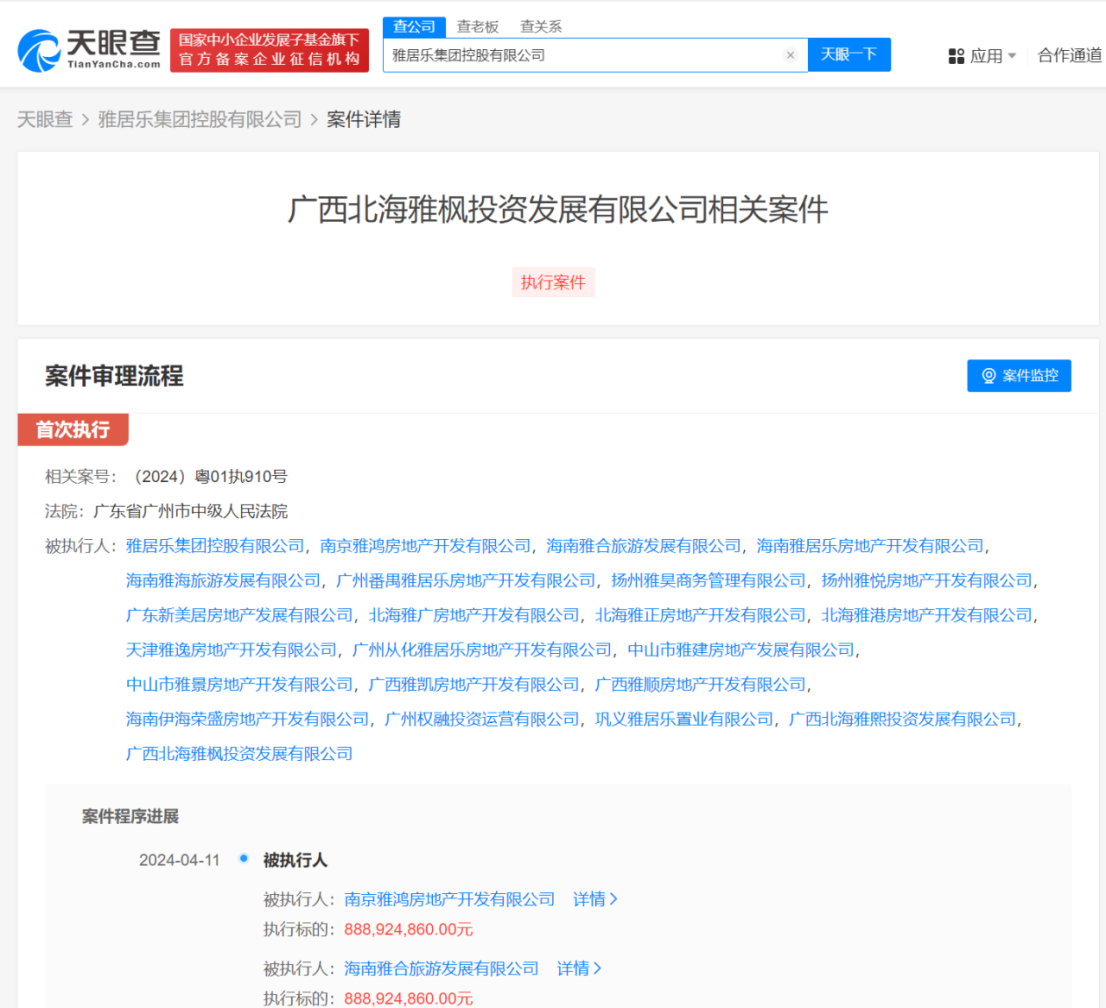Viewport: 1106px width, 1008px height.
Task: Click the 天眼一下 search button
Action: pos(849,55)
